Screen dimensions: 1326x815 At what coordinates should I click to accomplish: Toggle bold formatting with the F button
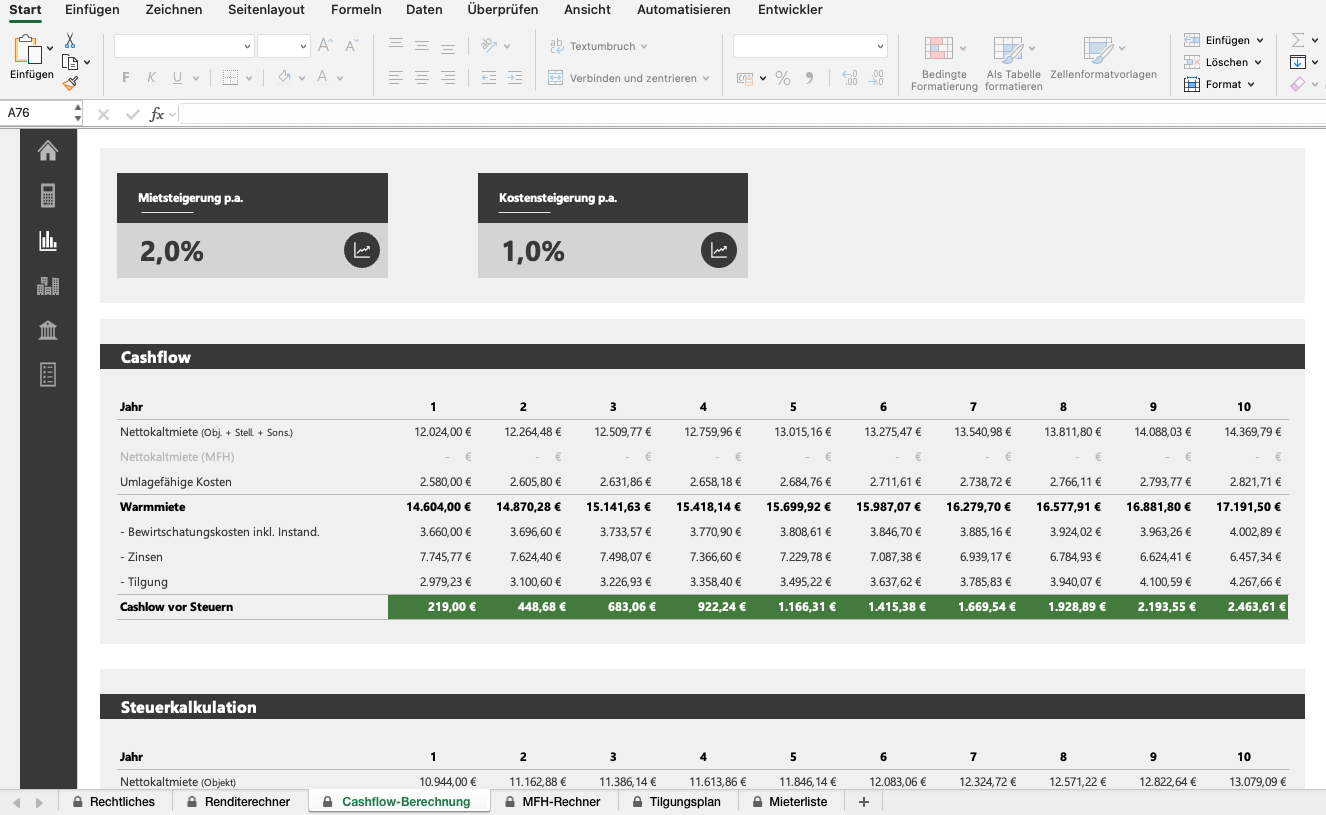pos(125,76)
